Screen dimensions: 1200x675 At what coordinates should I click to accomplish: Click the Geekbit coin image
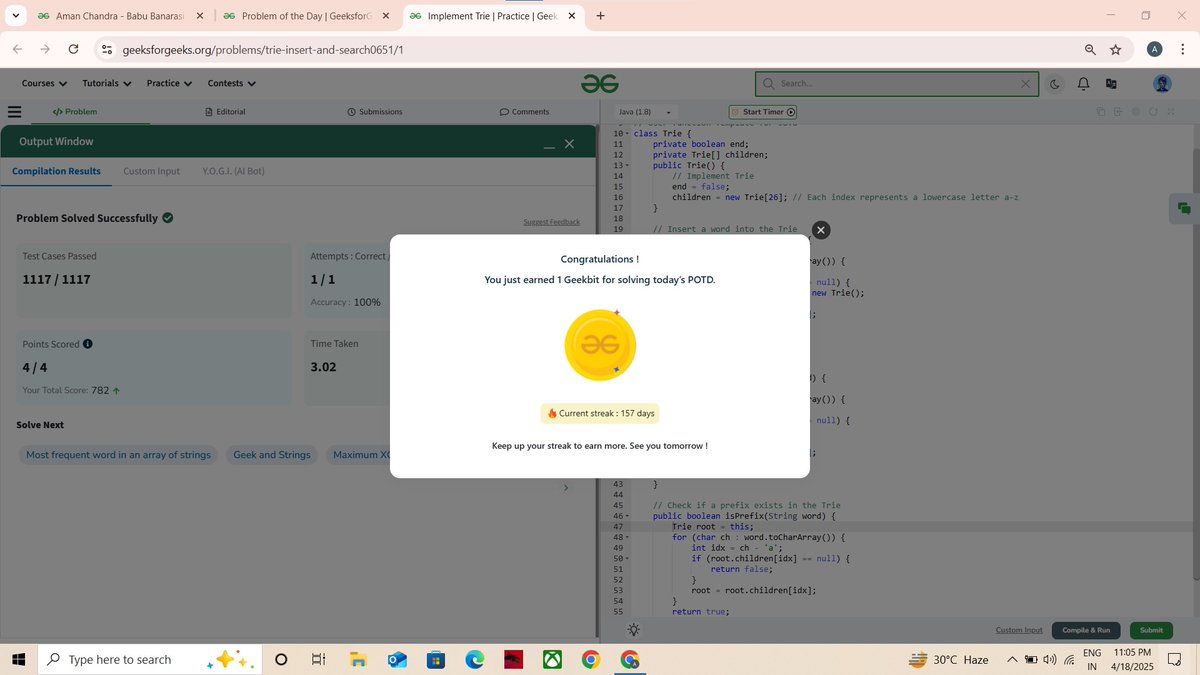pyautogui.click(x=600, y=345)
